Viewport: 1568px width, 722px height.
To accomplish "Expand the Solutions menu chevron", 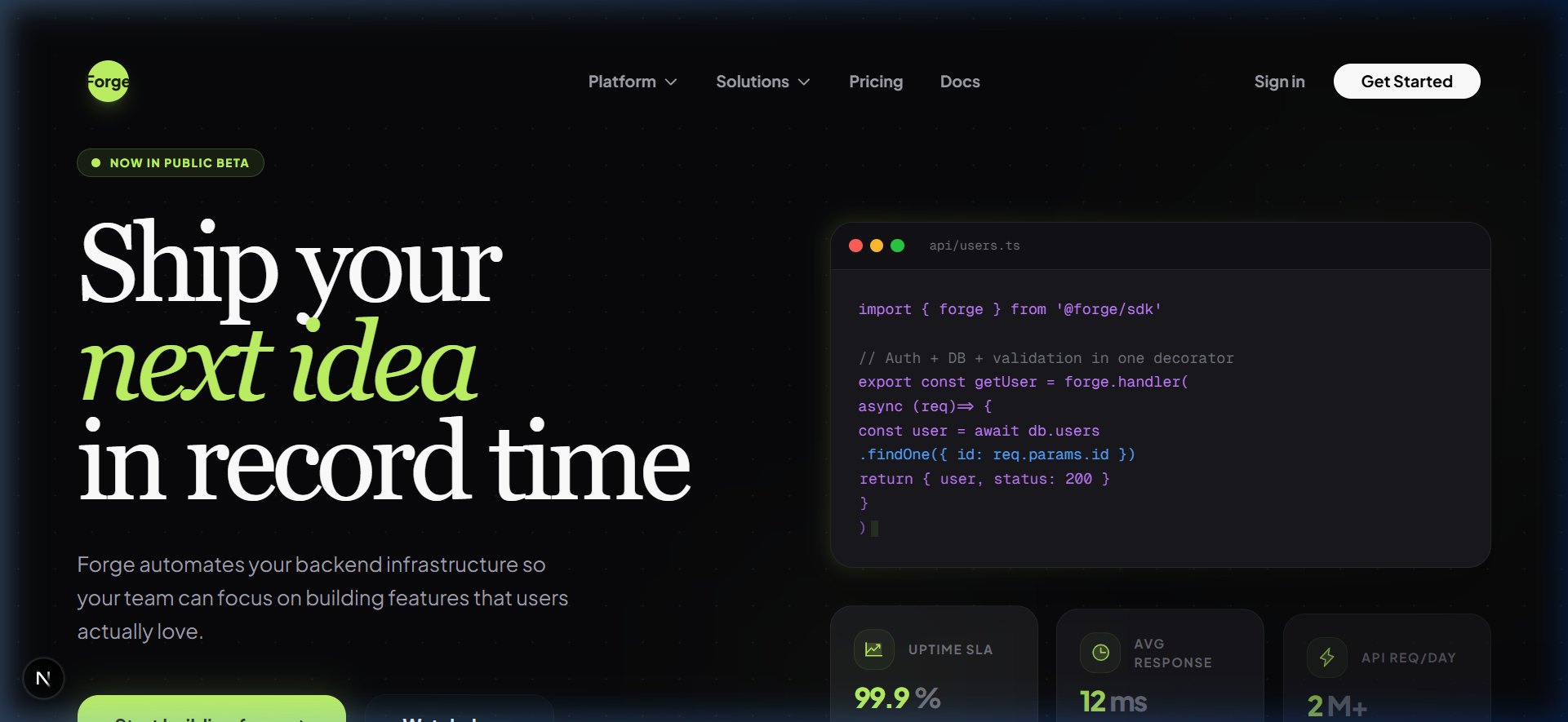I will click(804, 82).
